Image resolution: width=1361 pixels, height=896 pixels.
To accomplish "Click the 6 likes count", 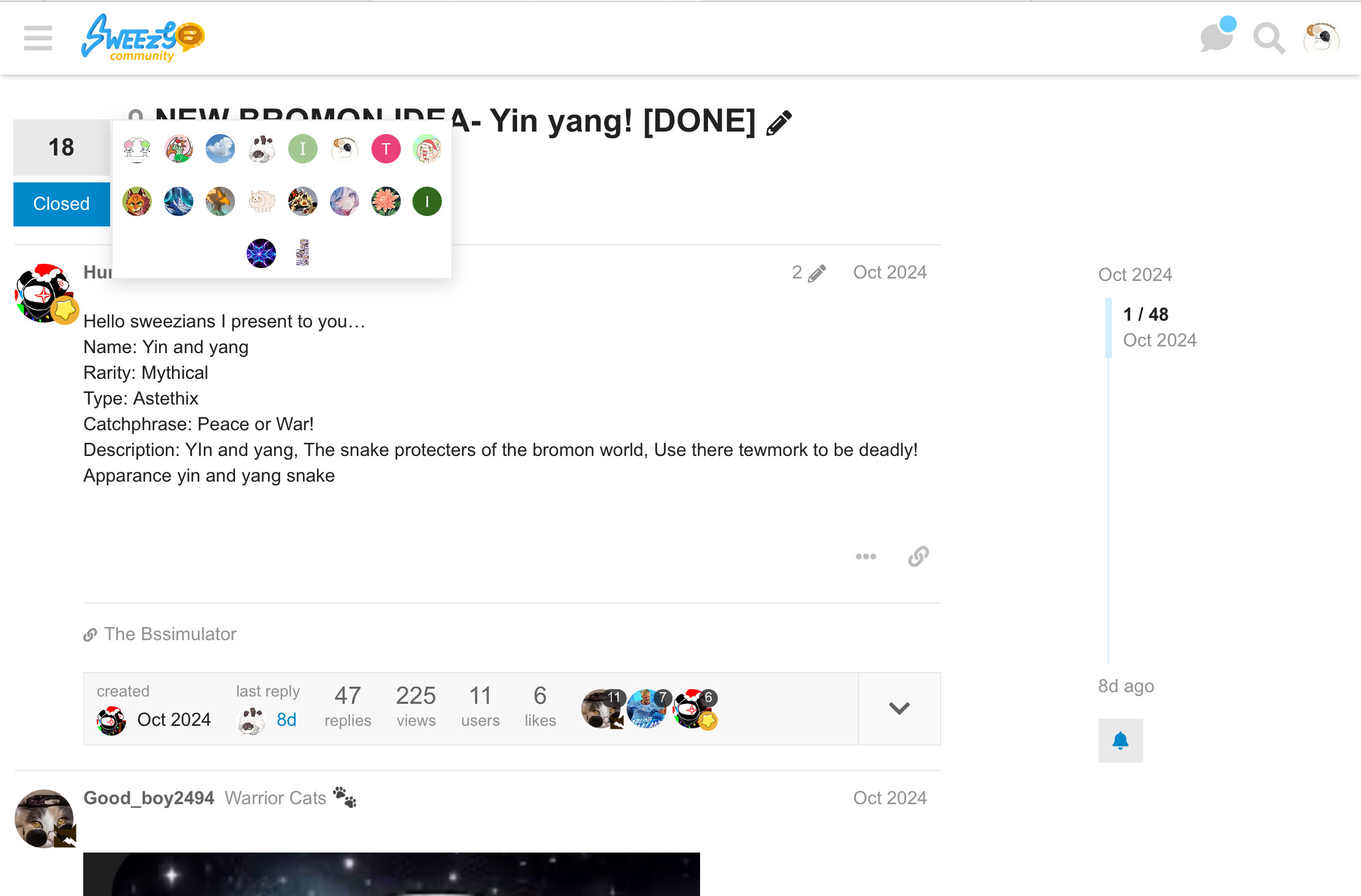I will pyautogui.click(x=540, y=707).
